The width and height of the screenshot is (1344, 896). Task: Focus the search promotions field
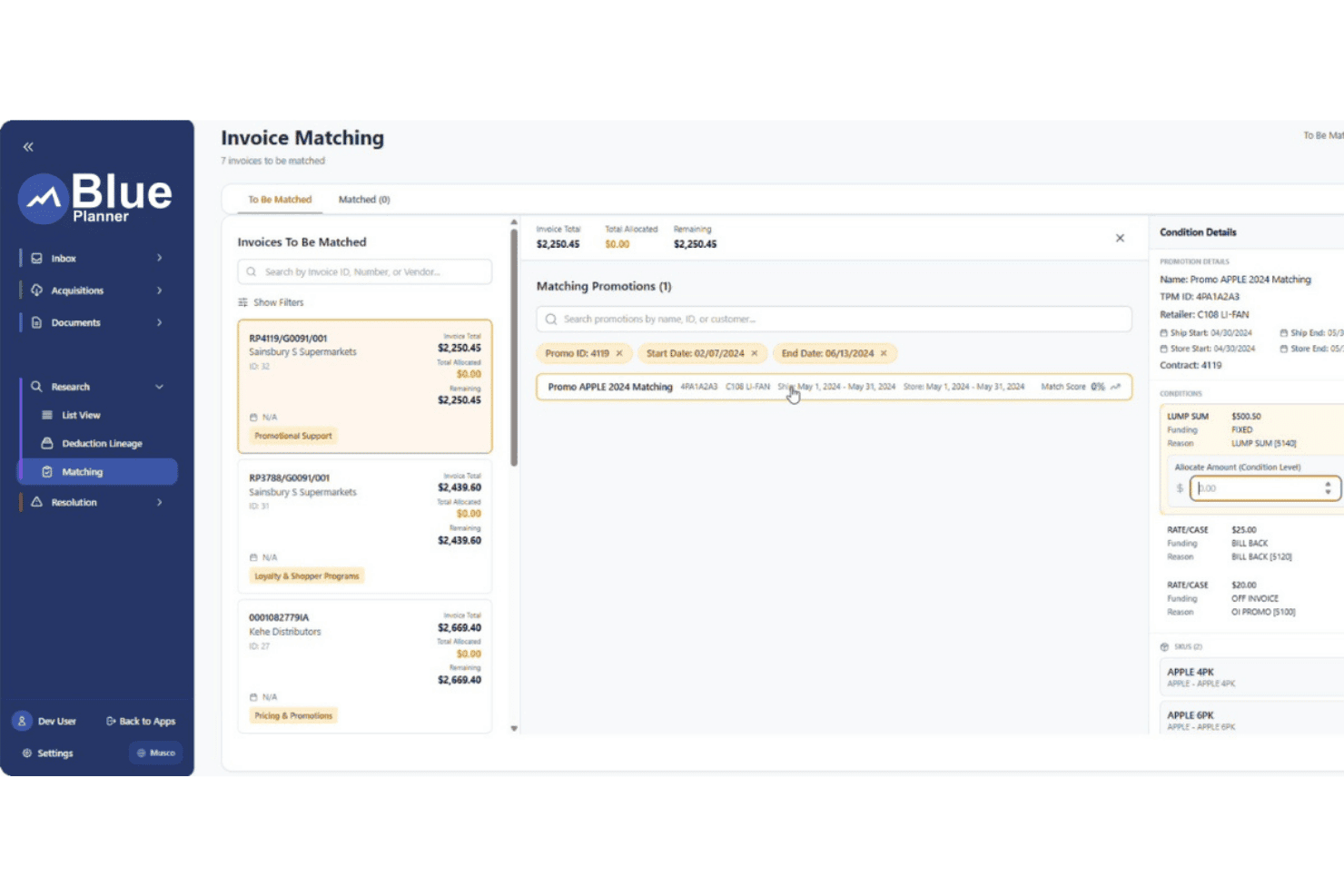click(x=834, y=319)
